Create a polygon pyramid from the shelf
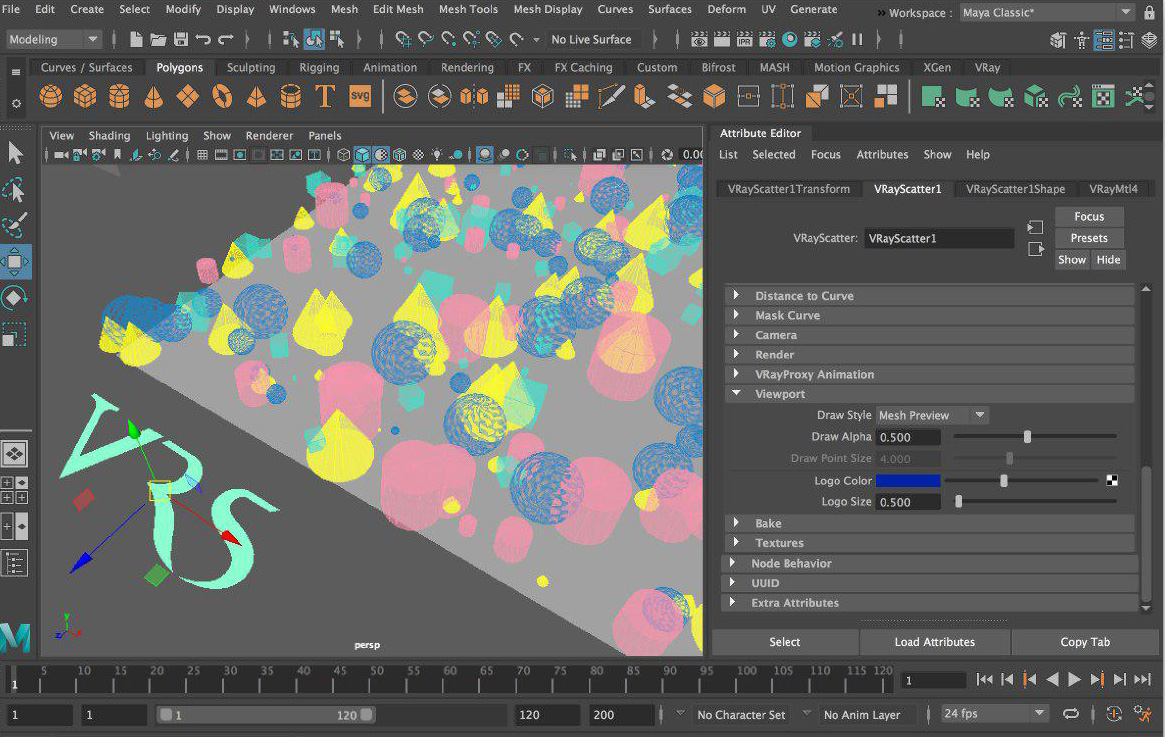This screenshot has width=1165, height=737. tap(256, 97)
